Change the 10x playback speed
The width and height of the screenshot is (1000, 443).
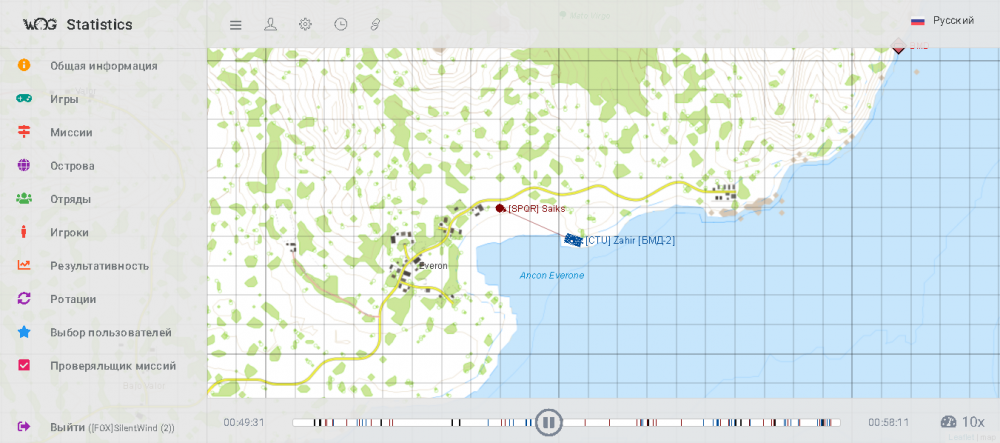[x=963, y=422]
